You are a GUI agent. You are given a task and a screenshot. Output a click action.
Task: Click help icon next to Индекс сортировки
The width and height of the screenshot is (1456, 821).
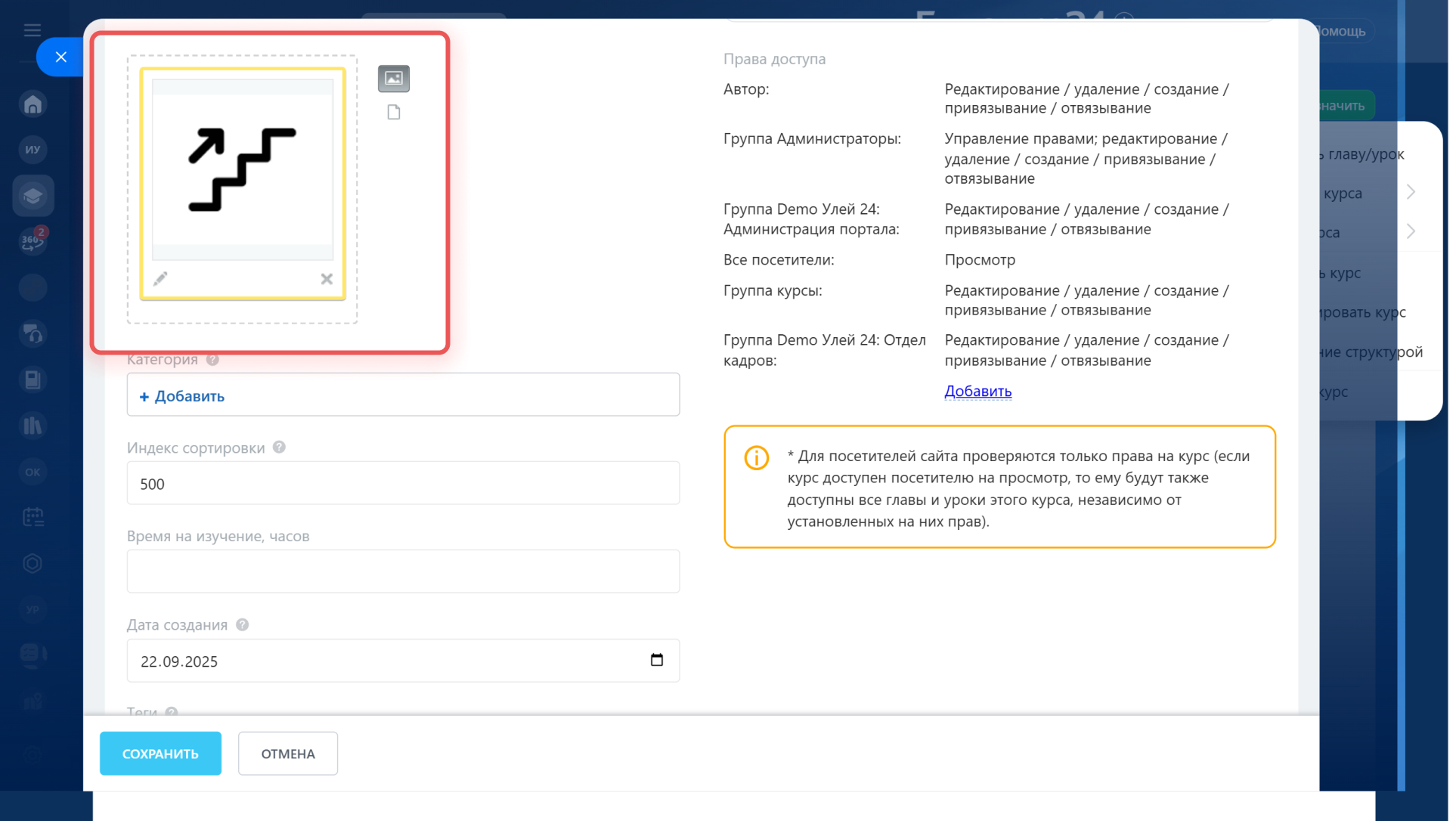(279, 448)
